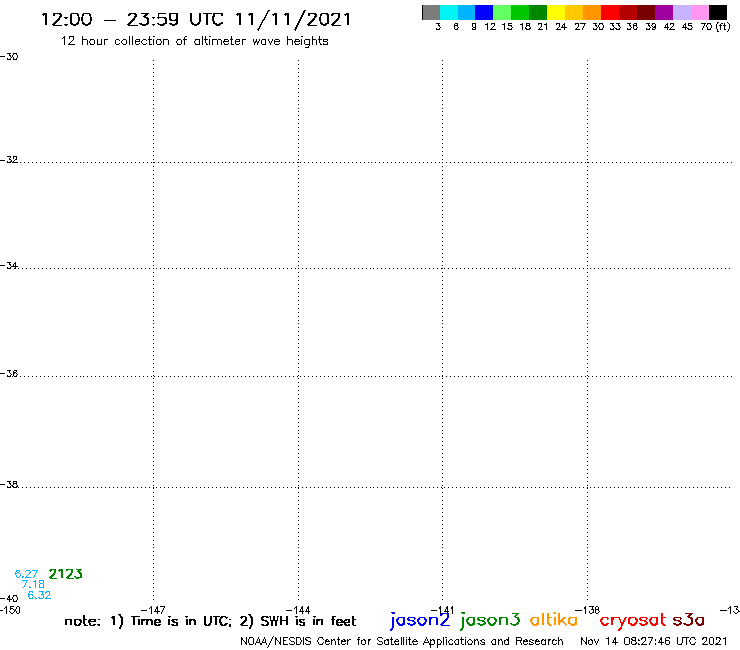This screenshot has height=650, width=740.
Task: Click the '12 hour collection of altimeter wave heights' subtitle
Action: coord(194,42)
